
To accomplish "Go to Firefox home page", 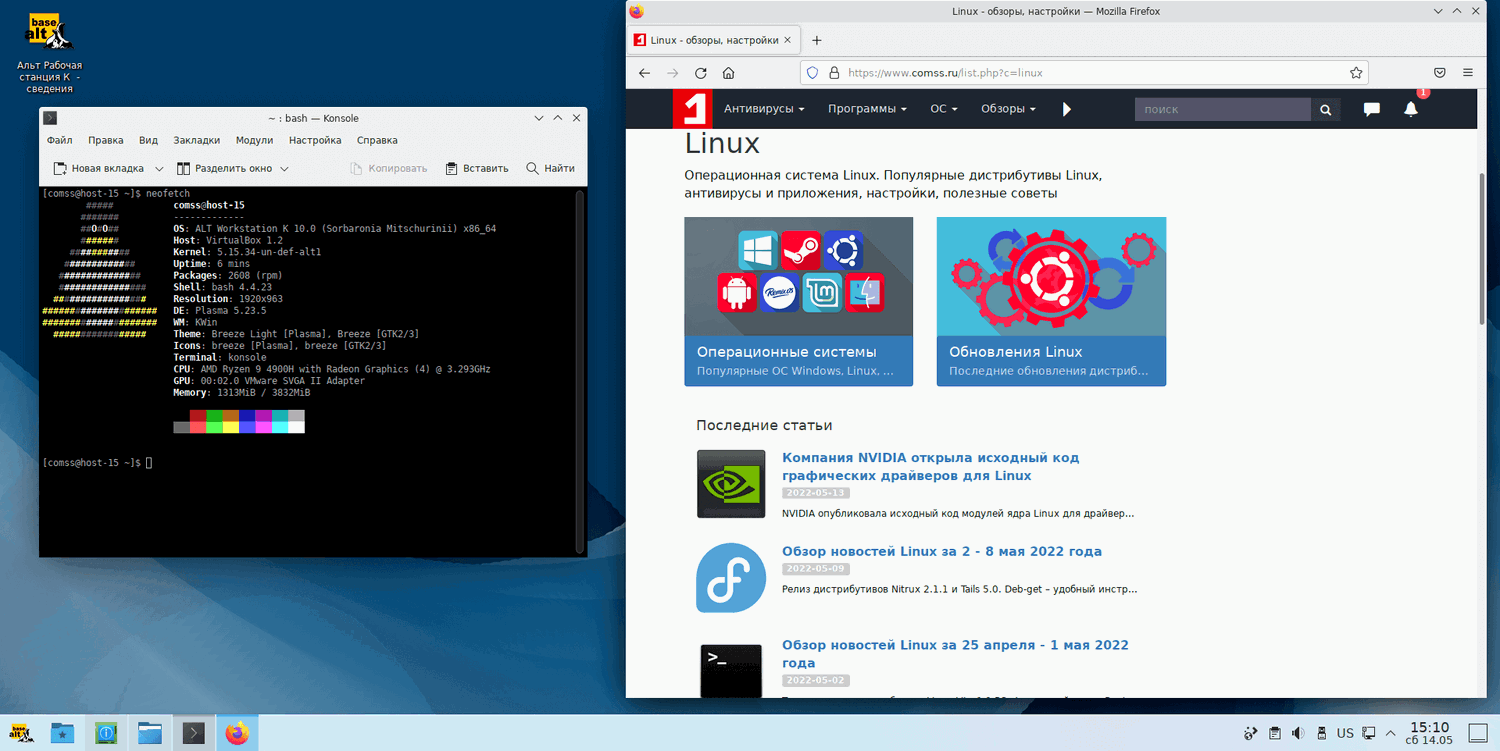I will [729, 73].
